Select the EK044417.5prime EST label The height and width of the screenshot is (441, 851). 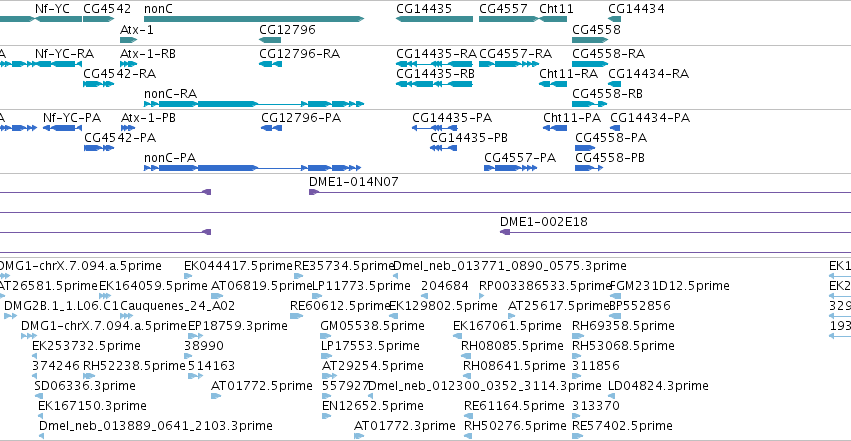[x=238, y=266]
